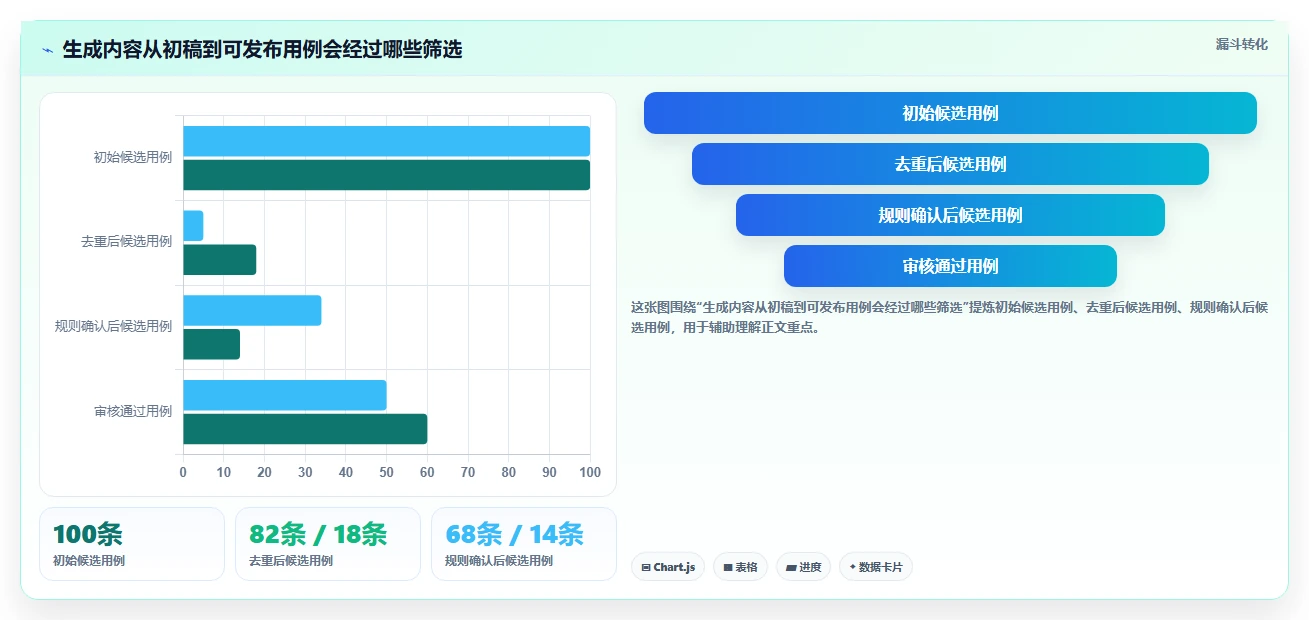Open the 82条 / 18条 stat card

(328, 544)
